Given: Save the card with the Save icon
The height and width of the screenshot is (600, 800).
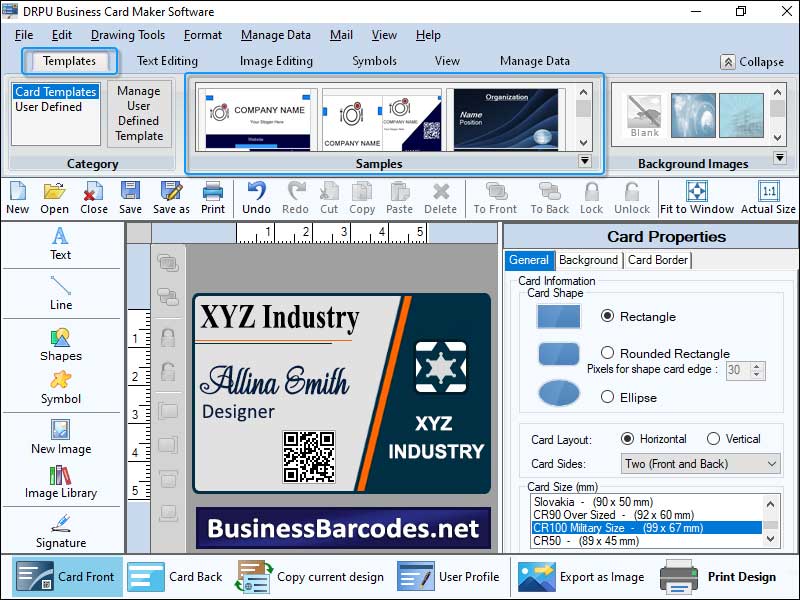Looking at the screenshot, I should pyautogui.click(x=130, y=197).
